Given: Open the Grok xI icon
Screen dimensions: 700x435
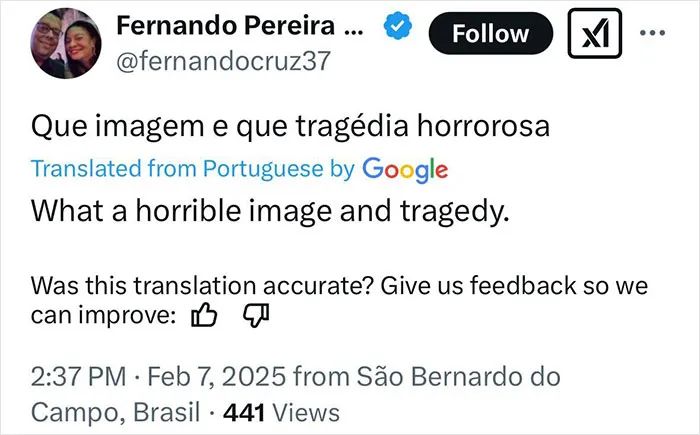Looking at the screenshot, I should click(x=595, y=33).
